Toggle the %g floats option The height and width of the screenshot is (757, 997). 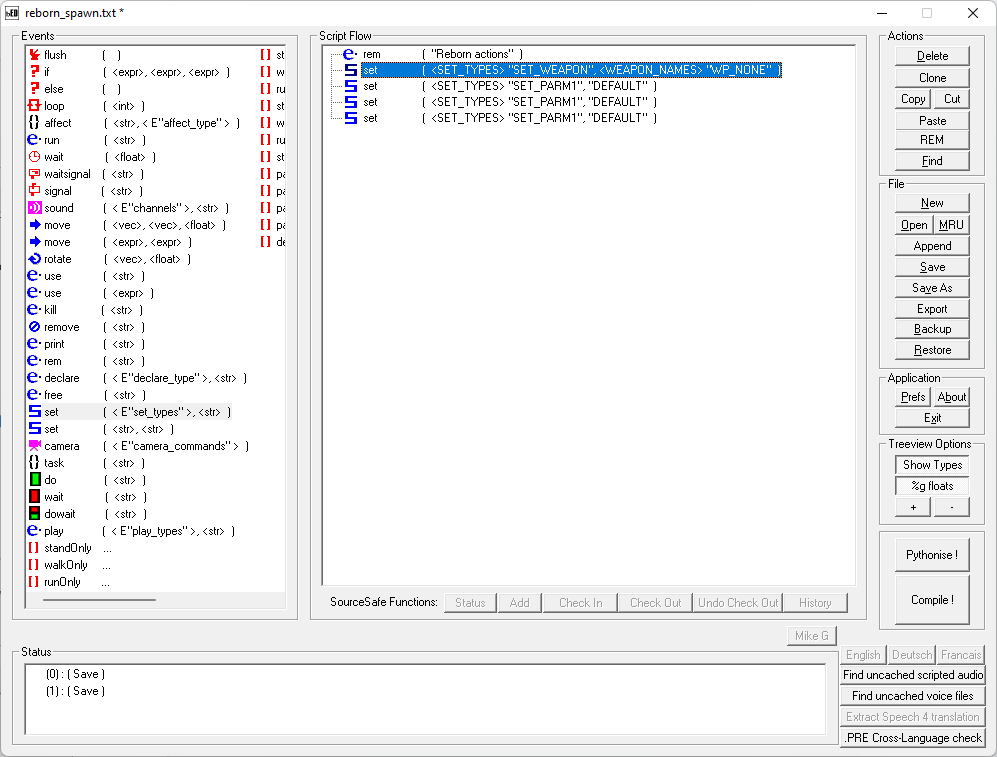[932, 486]
